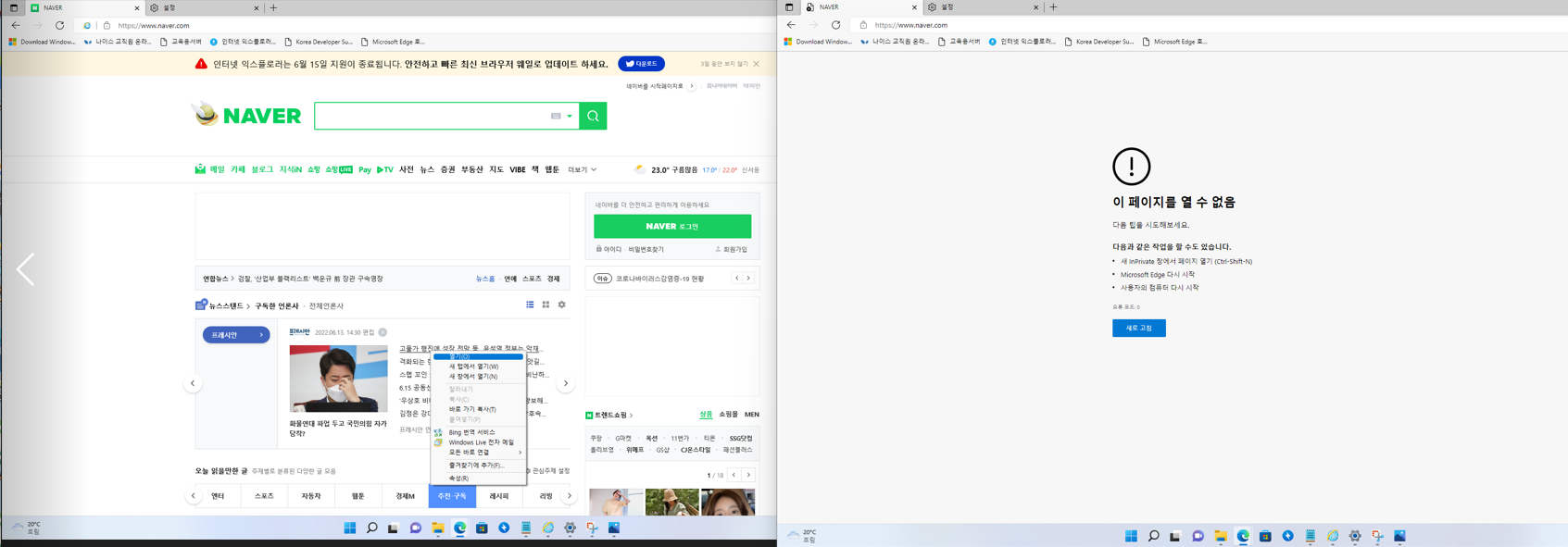The height and width of the screenshot is (547, 1568).
Task: Select 즐겨찾기에 추가(F)... in context menu
Action: (x=478, y=466)
